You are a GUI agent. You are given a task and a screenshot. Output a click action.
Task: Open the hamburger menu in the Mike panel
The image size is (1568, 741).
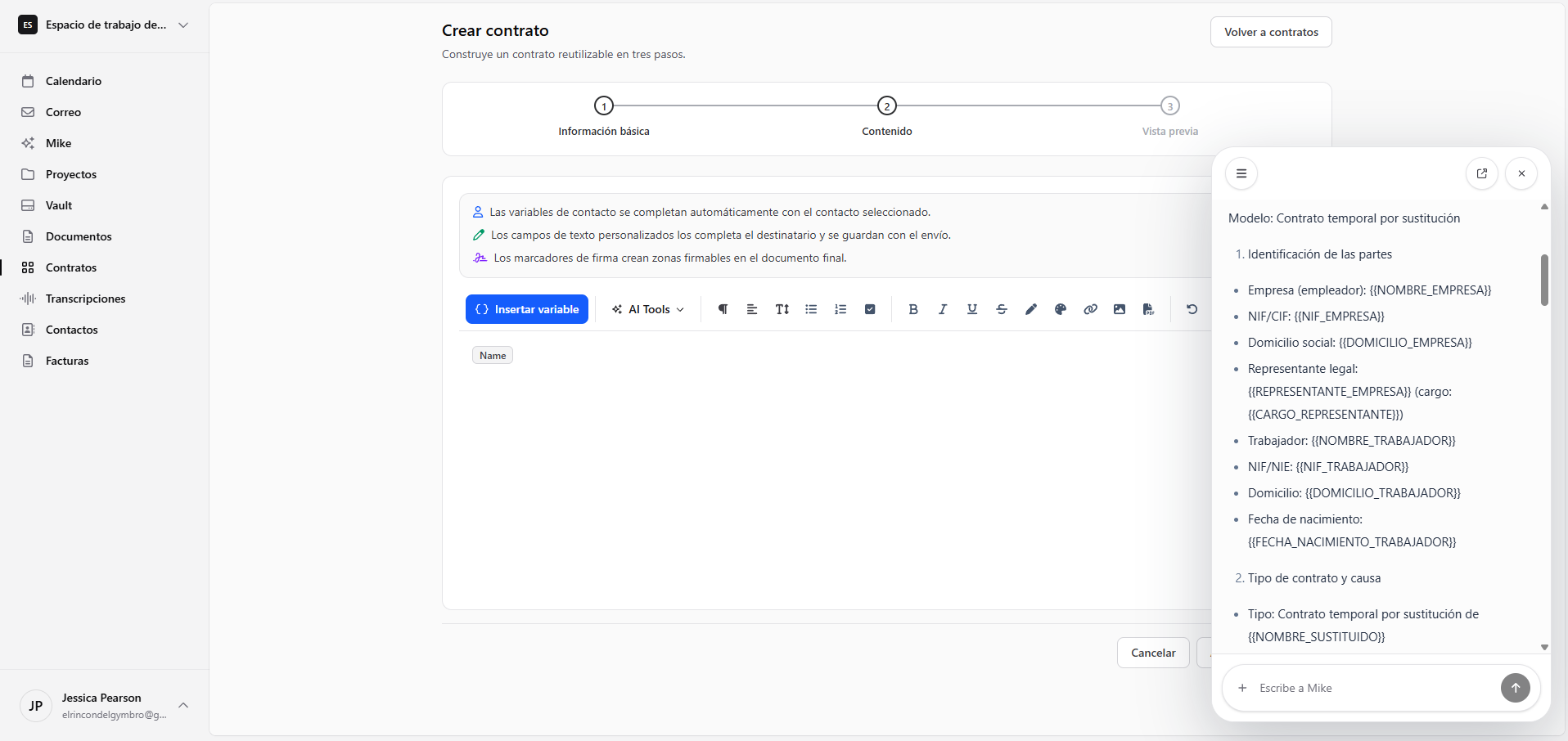(1241, 173)
